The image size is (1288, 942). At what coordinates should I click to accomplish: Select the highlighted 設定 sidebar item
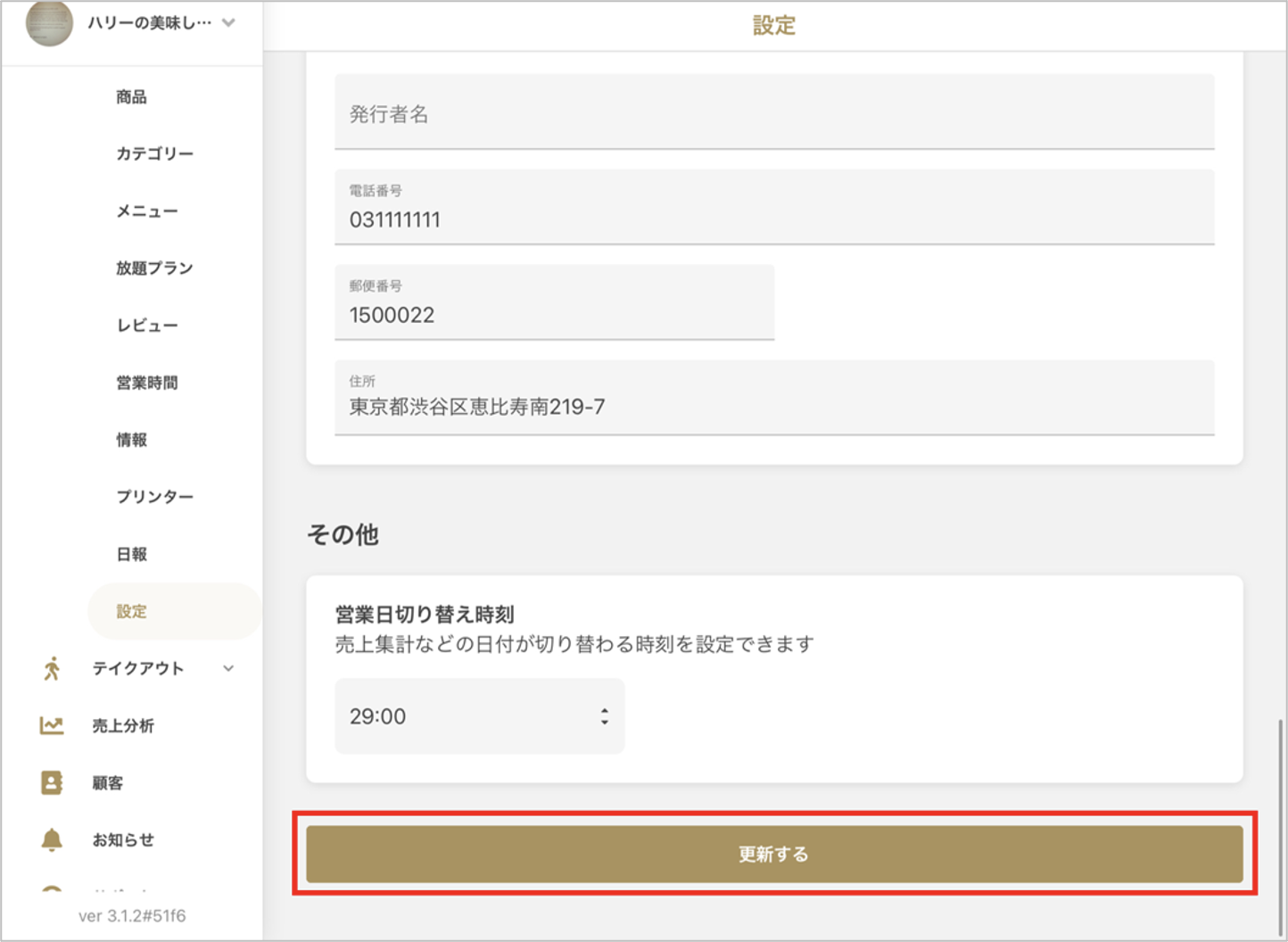[x=175, y=611]
